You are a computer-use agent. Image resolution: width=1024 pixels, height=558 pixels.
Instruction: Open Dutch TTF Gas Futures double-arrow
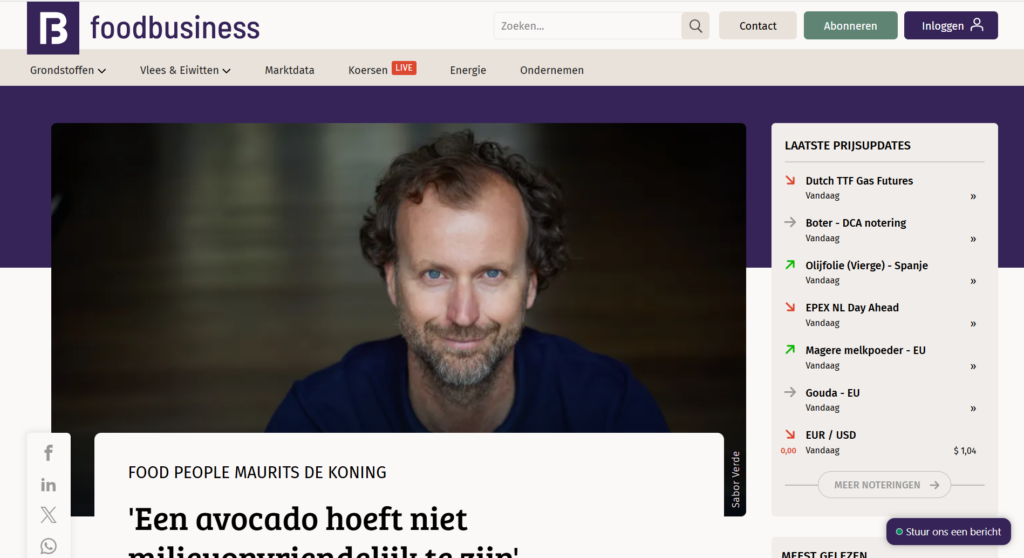tap(973, 197)
